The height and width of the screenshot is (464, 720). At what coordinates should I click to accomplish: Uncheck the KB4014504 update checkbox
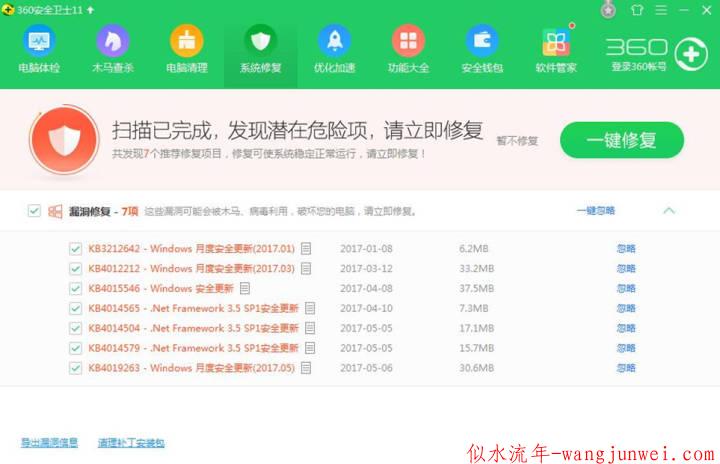pos(75,328)
